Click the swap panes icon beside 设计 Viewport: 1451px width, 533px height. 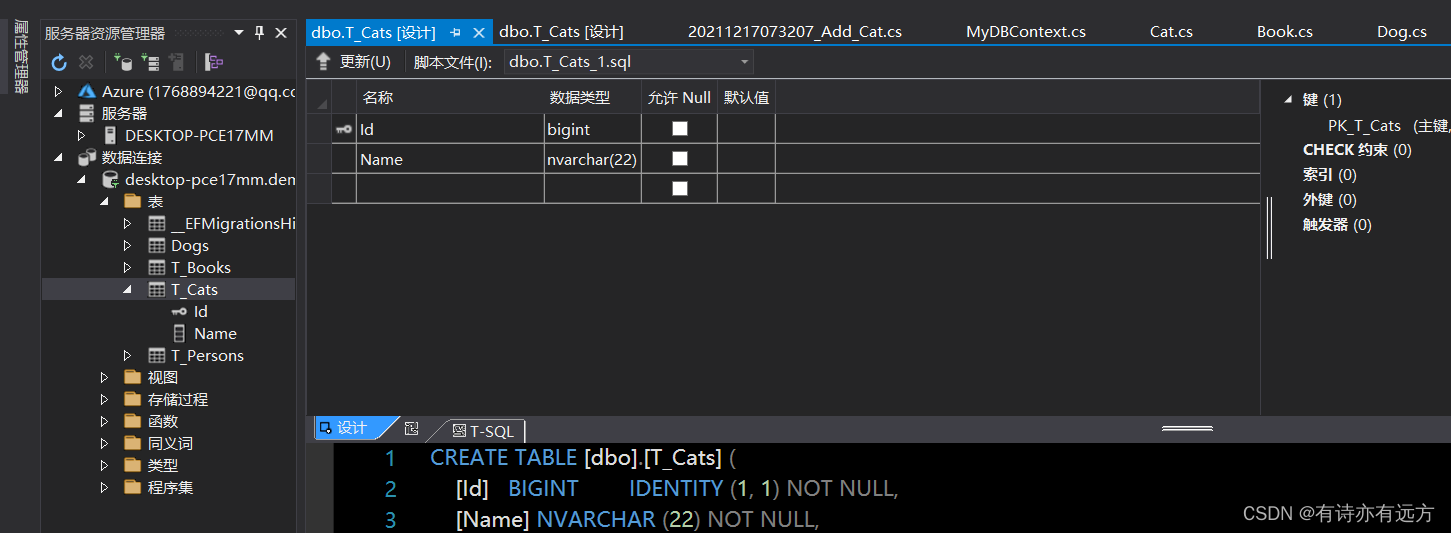coord(411,429)
